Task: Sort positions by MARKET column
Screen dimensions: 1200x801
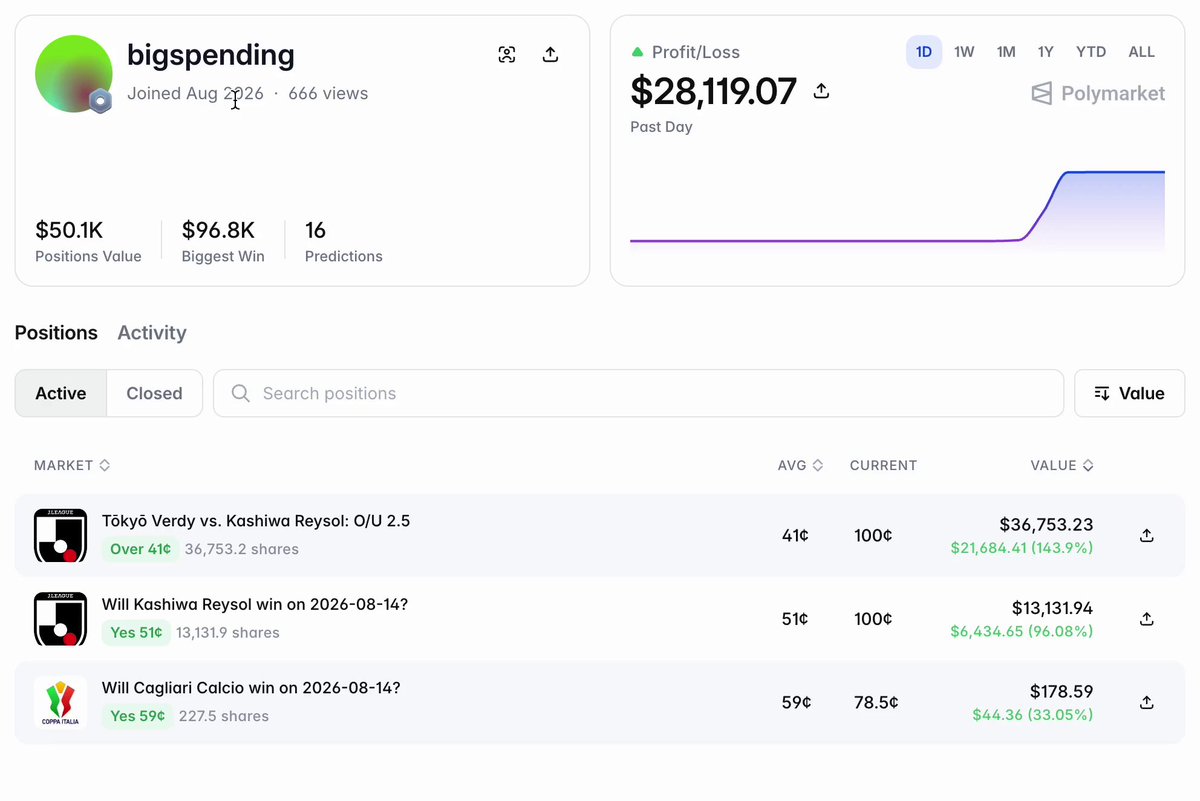Action: pyautogui.click(x=72, y=465)
